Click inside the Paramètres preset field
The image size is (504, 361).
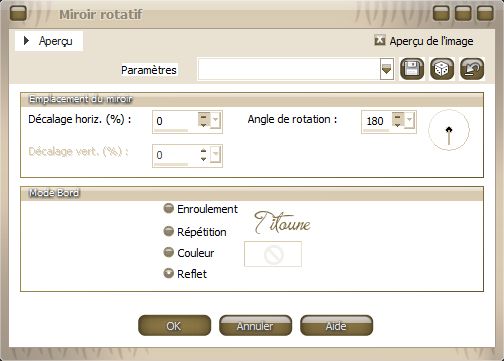tap(289, 69)
